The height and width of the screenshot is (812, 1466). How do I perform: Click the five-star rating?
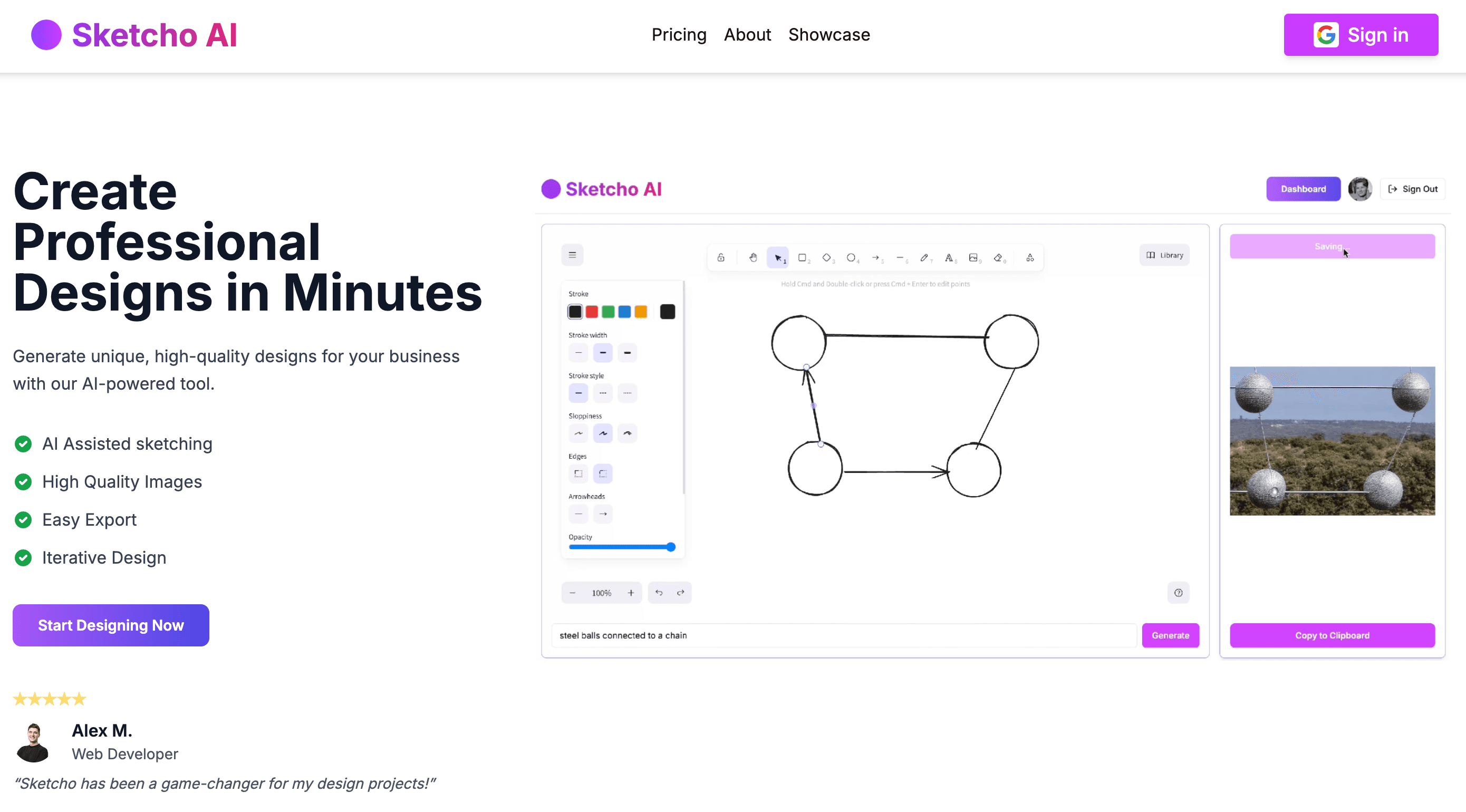50,699
